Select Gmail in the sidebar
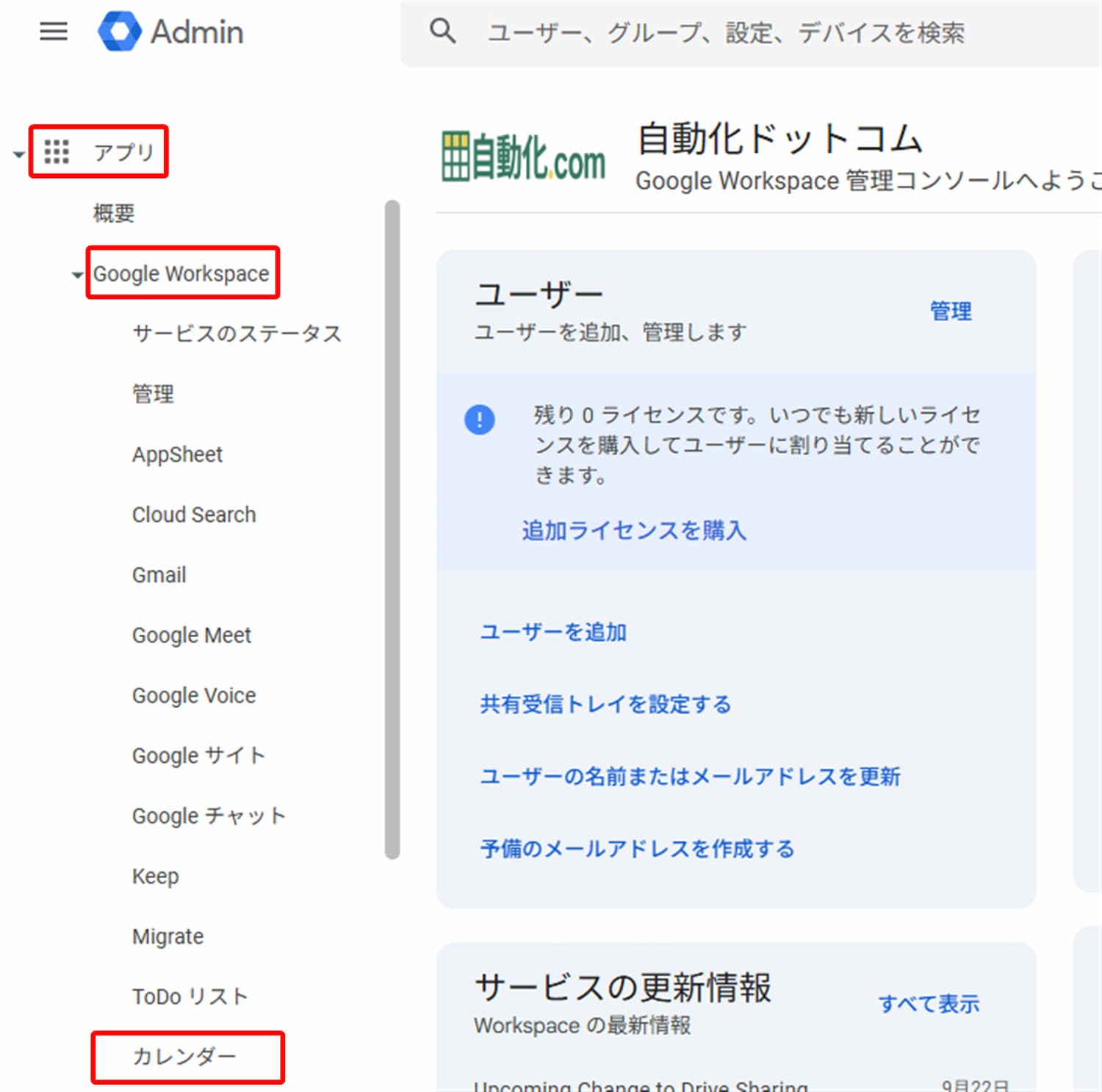The width and height of the screenshot is (1102, 1092). (159, 575)
